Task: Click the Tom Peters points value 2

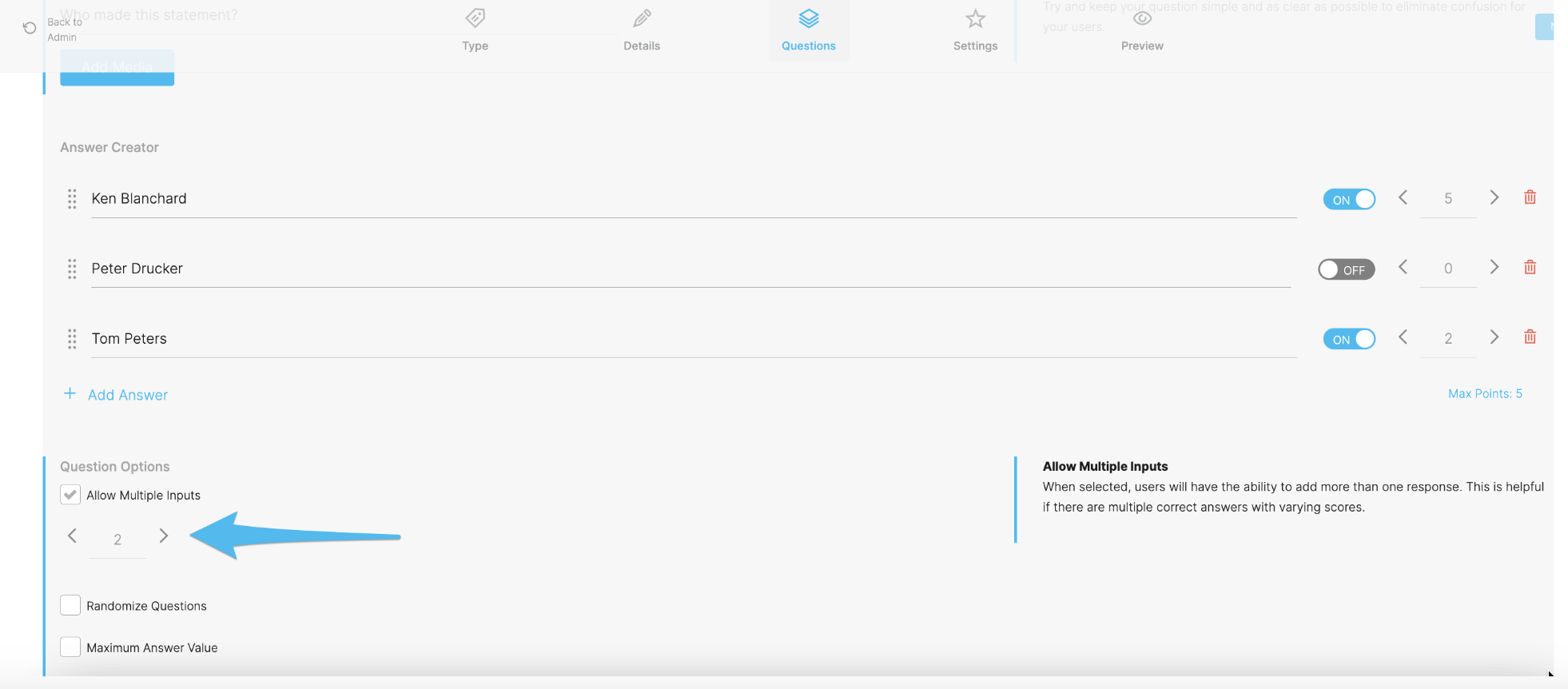Action: pyautogui.click(x=1448, y=339)
